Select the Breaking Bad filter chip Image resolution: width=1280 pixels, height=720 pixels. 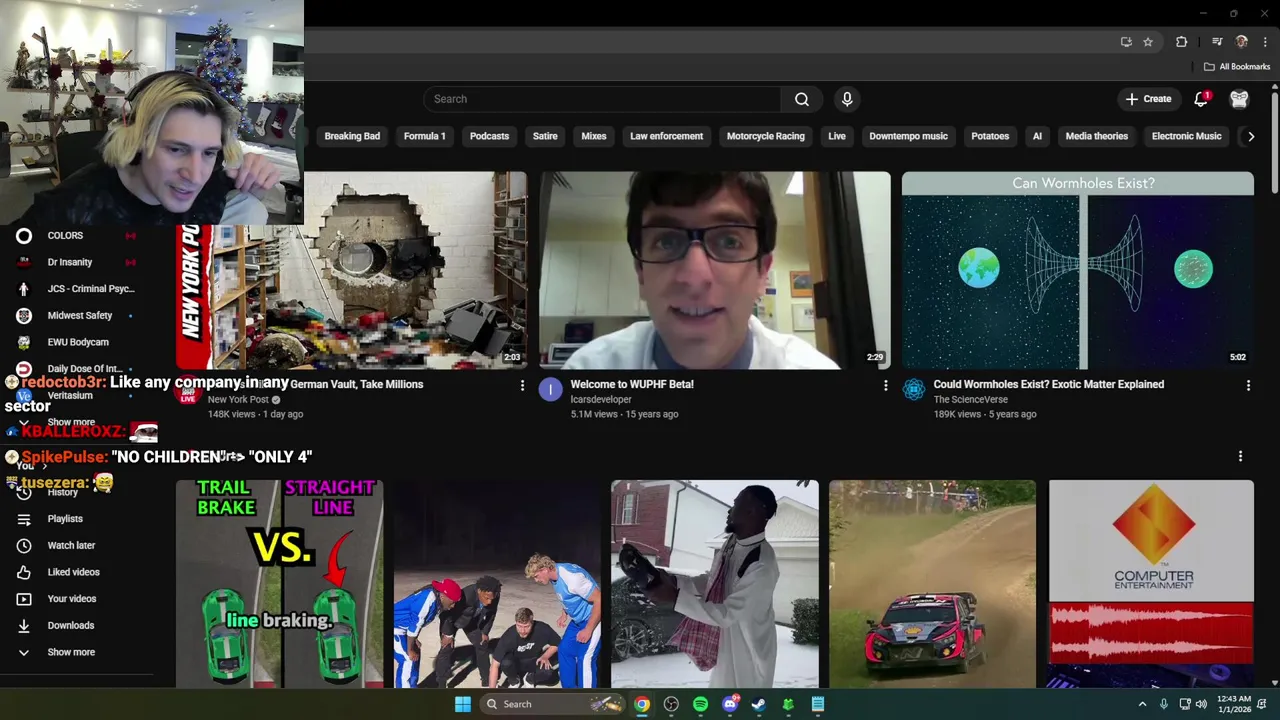(352, 136)
